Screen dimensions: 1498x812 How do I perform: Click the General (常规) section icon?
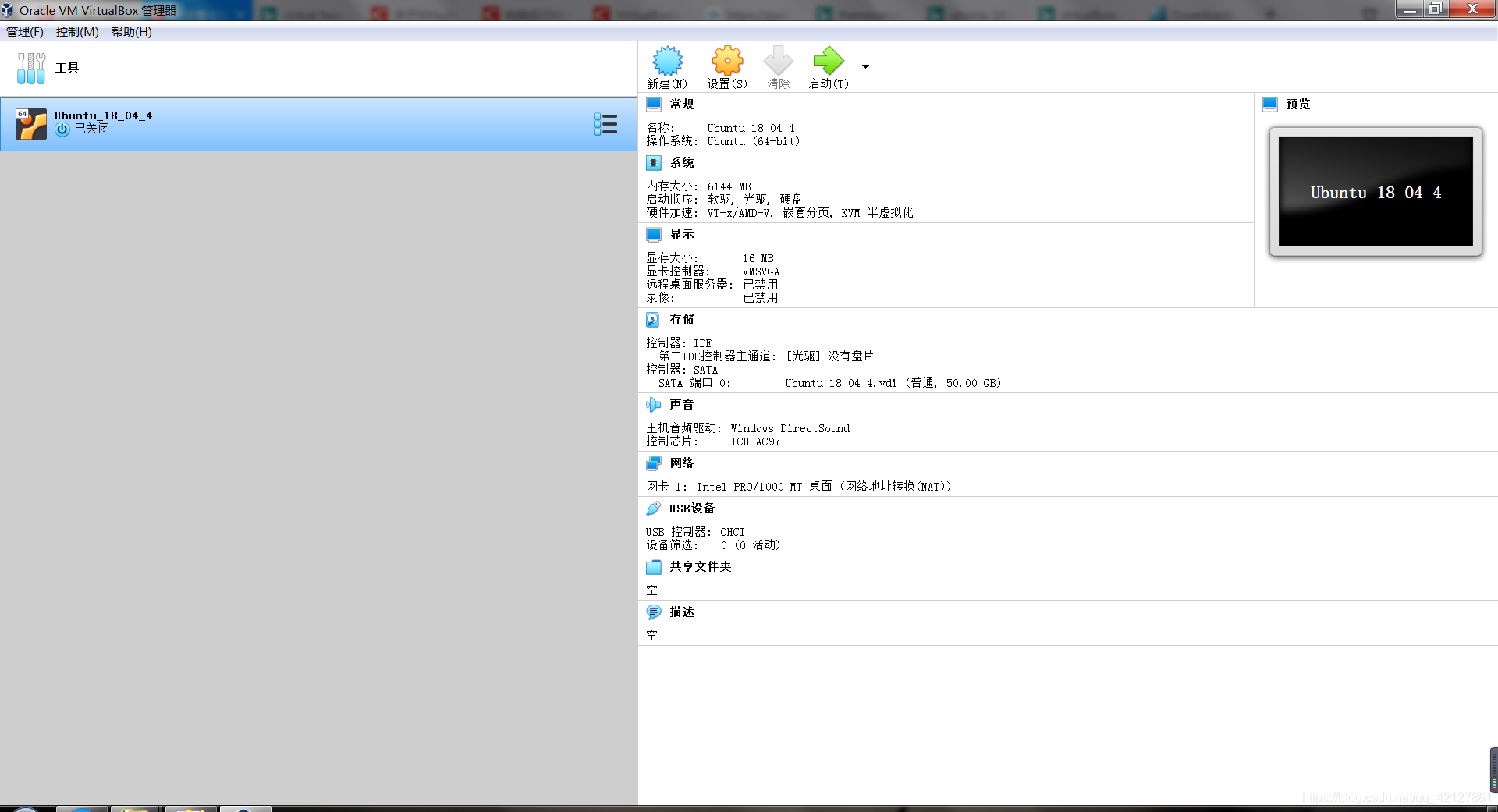[654, 104]
